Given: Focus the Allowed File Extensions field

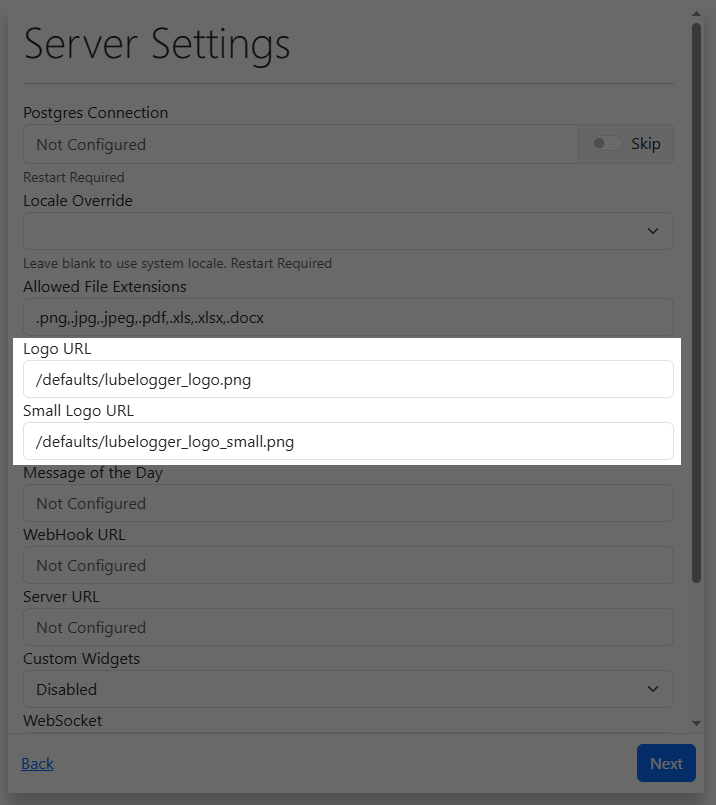Looking at the screenshot, I should 348,317.
